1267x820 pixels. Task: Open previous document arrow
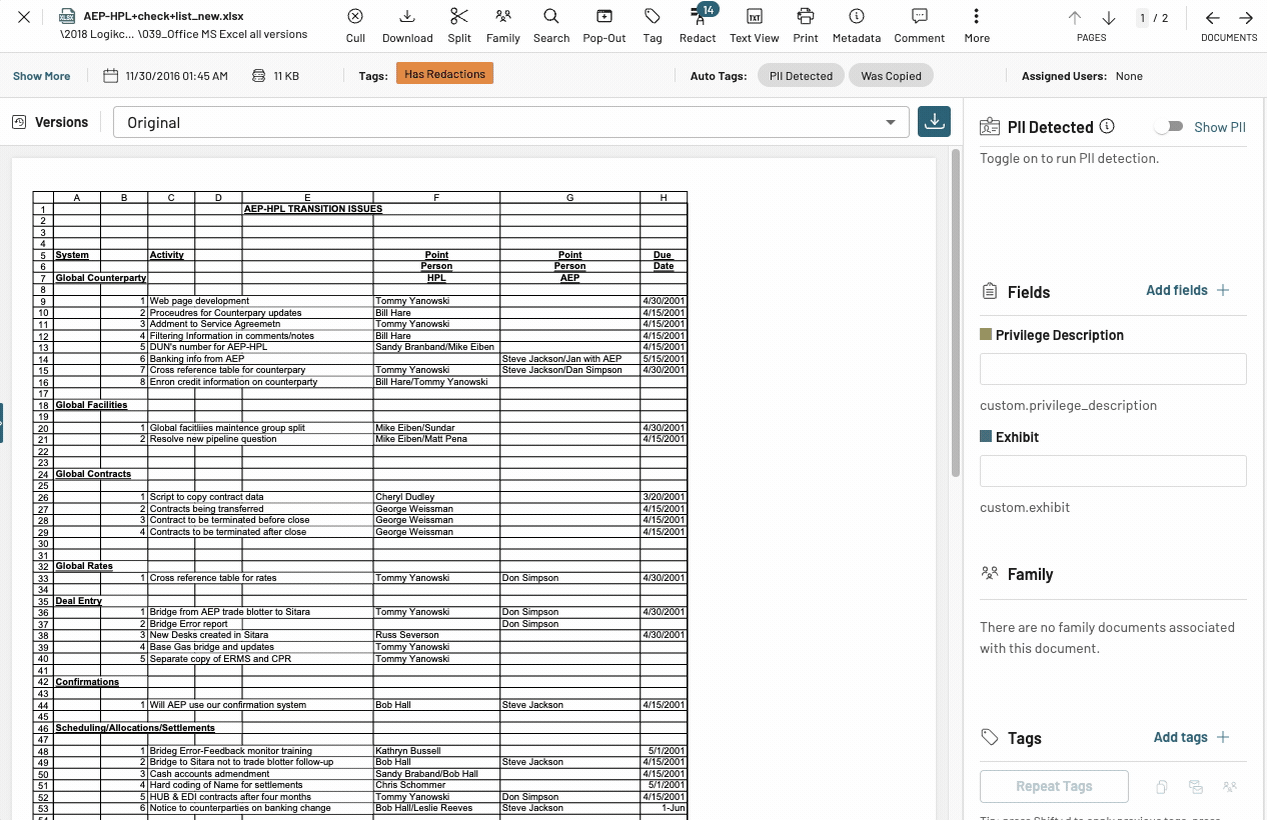click(x=1213, y=18)
